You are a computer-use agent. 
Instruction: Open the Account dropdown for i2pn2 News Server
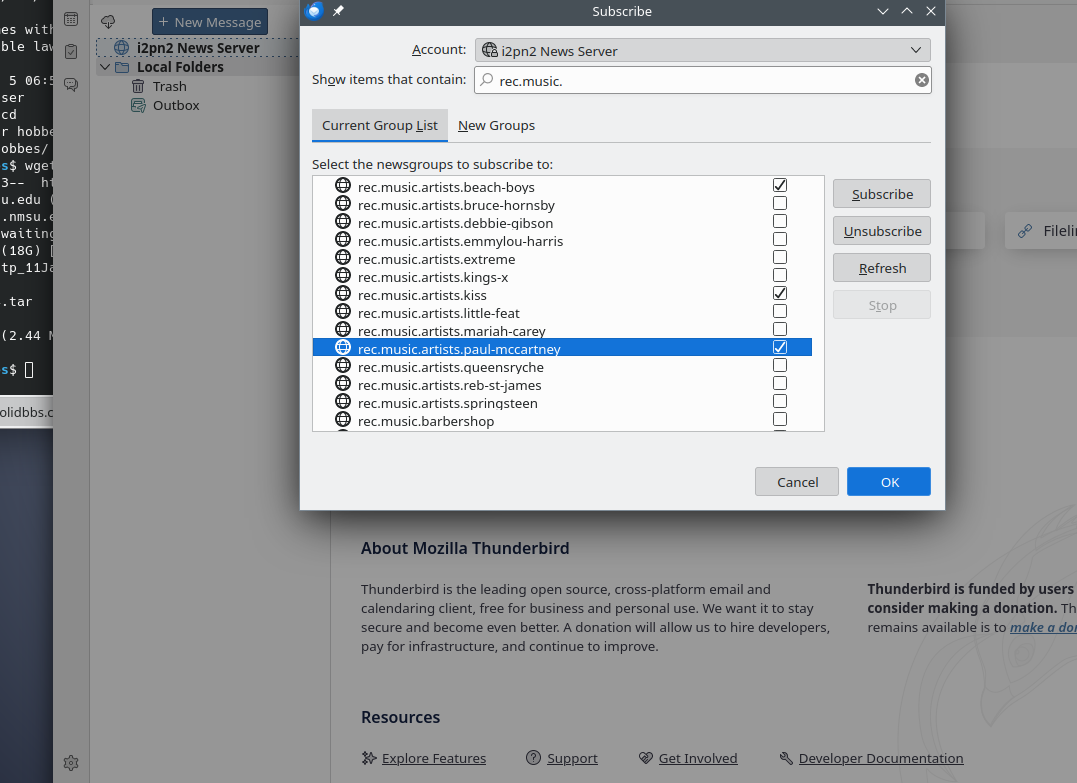(x=703, y=50)
